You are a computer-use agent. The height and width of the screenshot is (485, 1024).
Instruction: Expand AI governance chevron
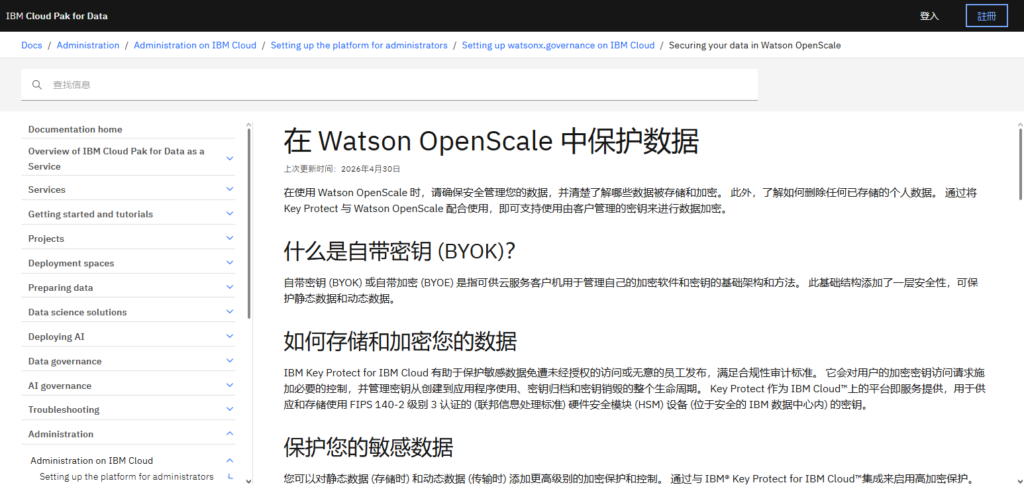pyautogui.click(x=229, y=385)
